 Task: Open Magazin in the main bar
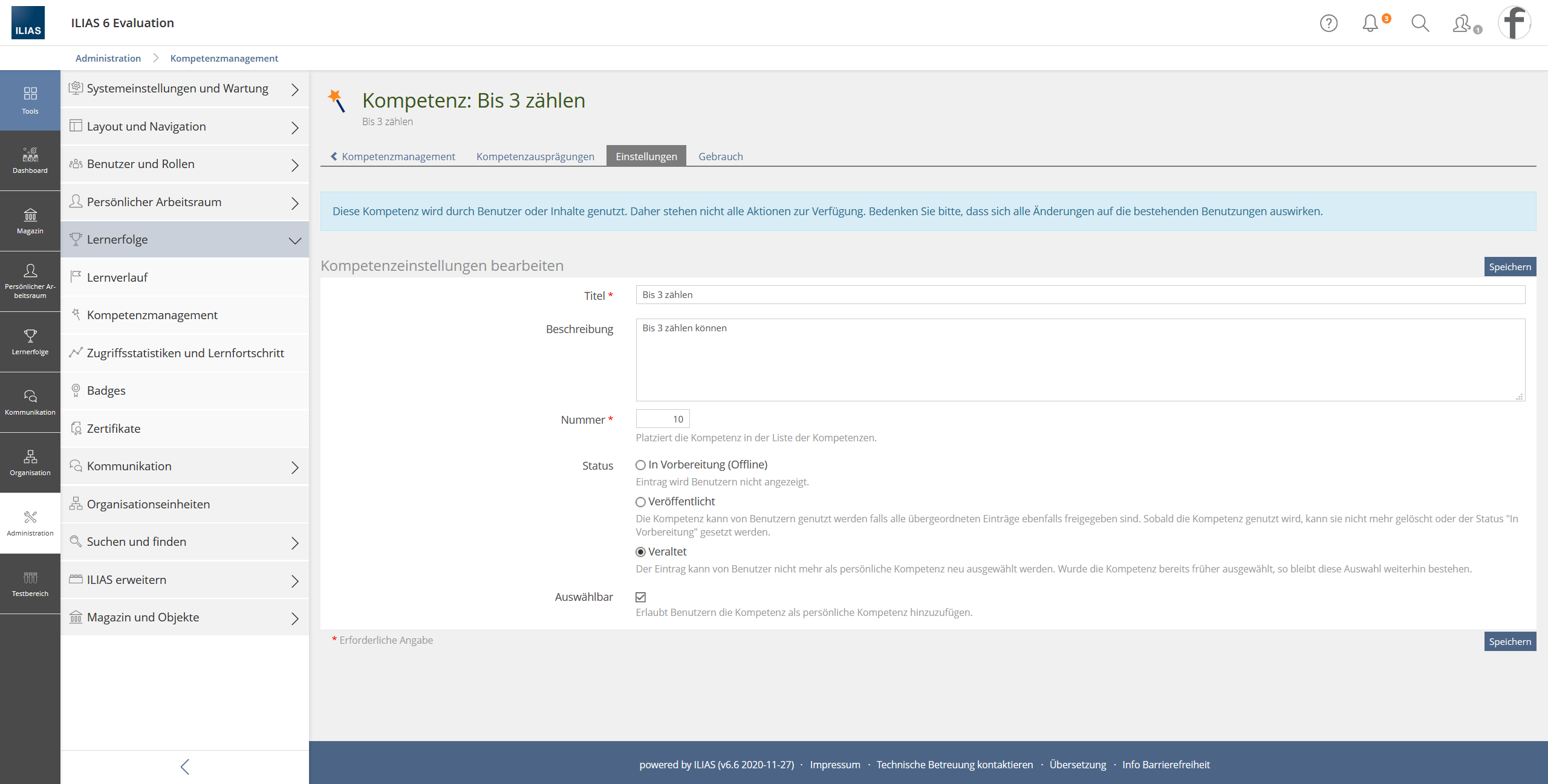pyautogui.click(x=30, y=221)
